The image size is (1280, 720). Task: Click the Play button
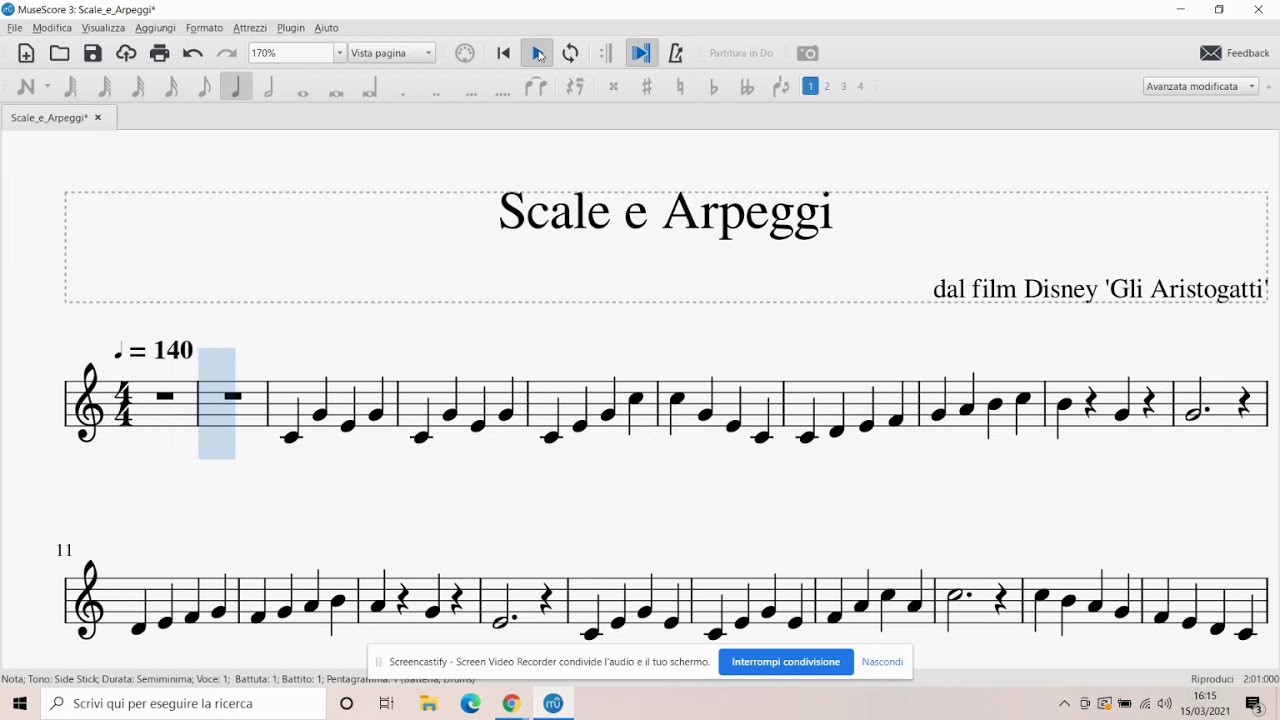(x=537, y=53)
